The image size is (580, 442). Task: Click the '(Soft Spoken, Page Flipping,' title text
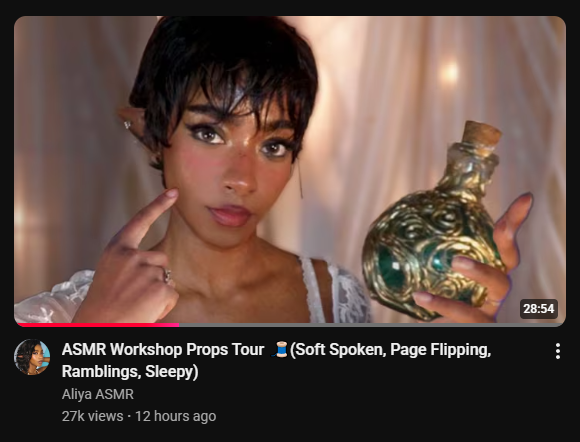pyautogui.click(x=391, y=350)
